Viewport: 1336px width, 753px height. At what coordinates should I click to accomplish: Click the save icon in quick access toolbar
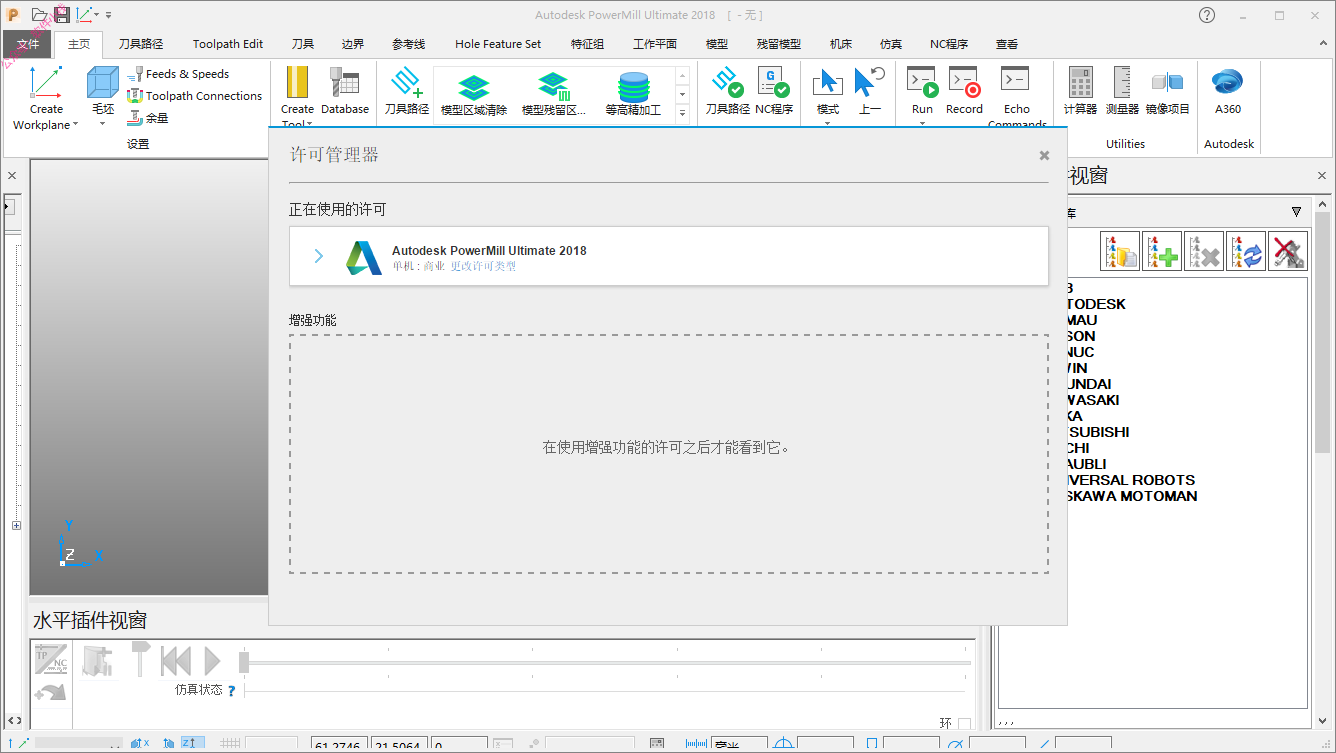pyautogui.click(x=62, y=14)
